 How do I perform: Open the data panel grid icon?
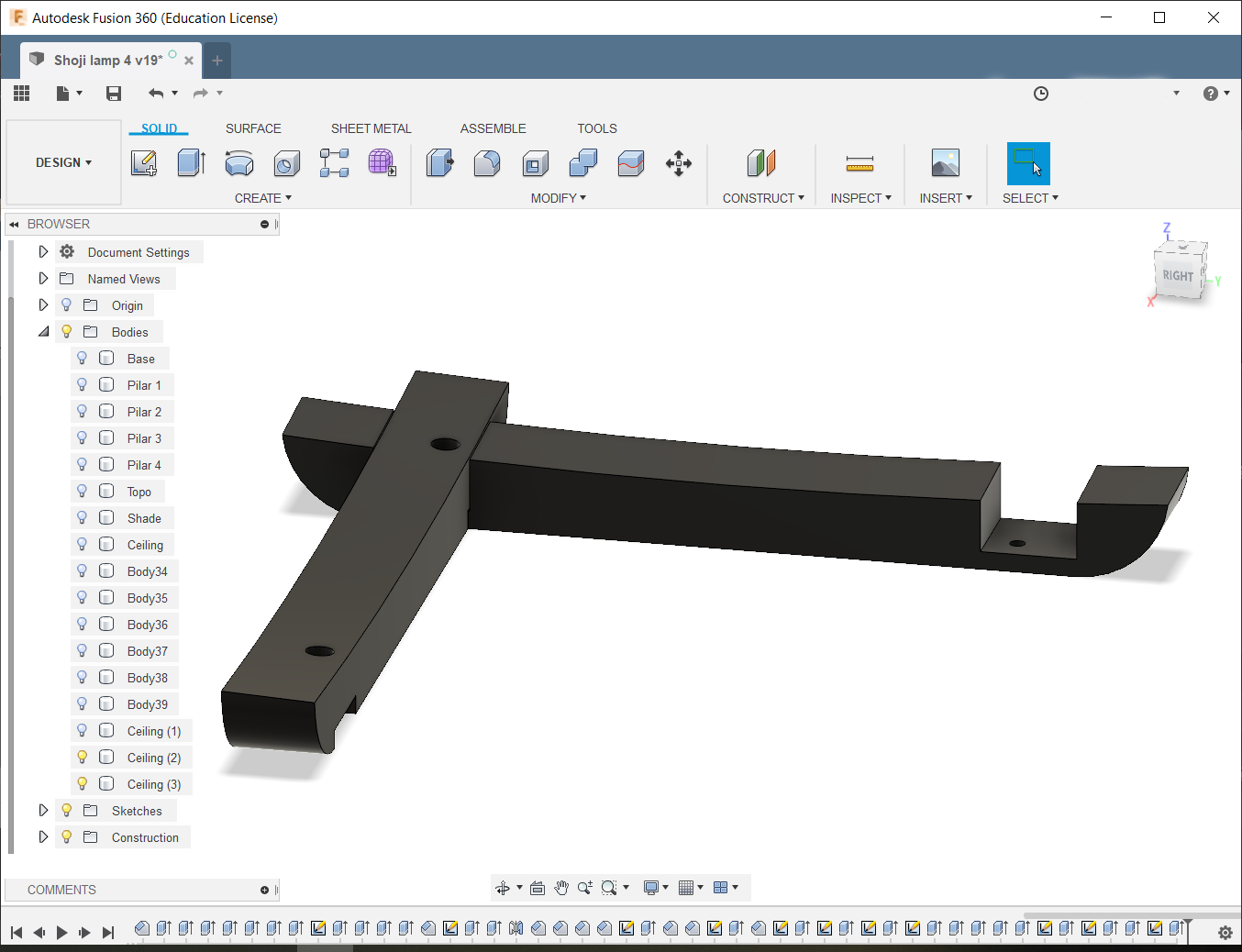pos(22,93)
